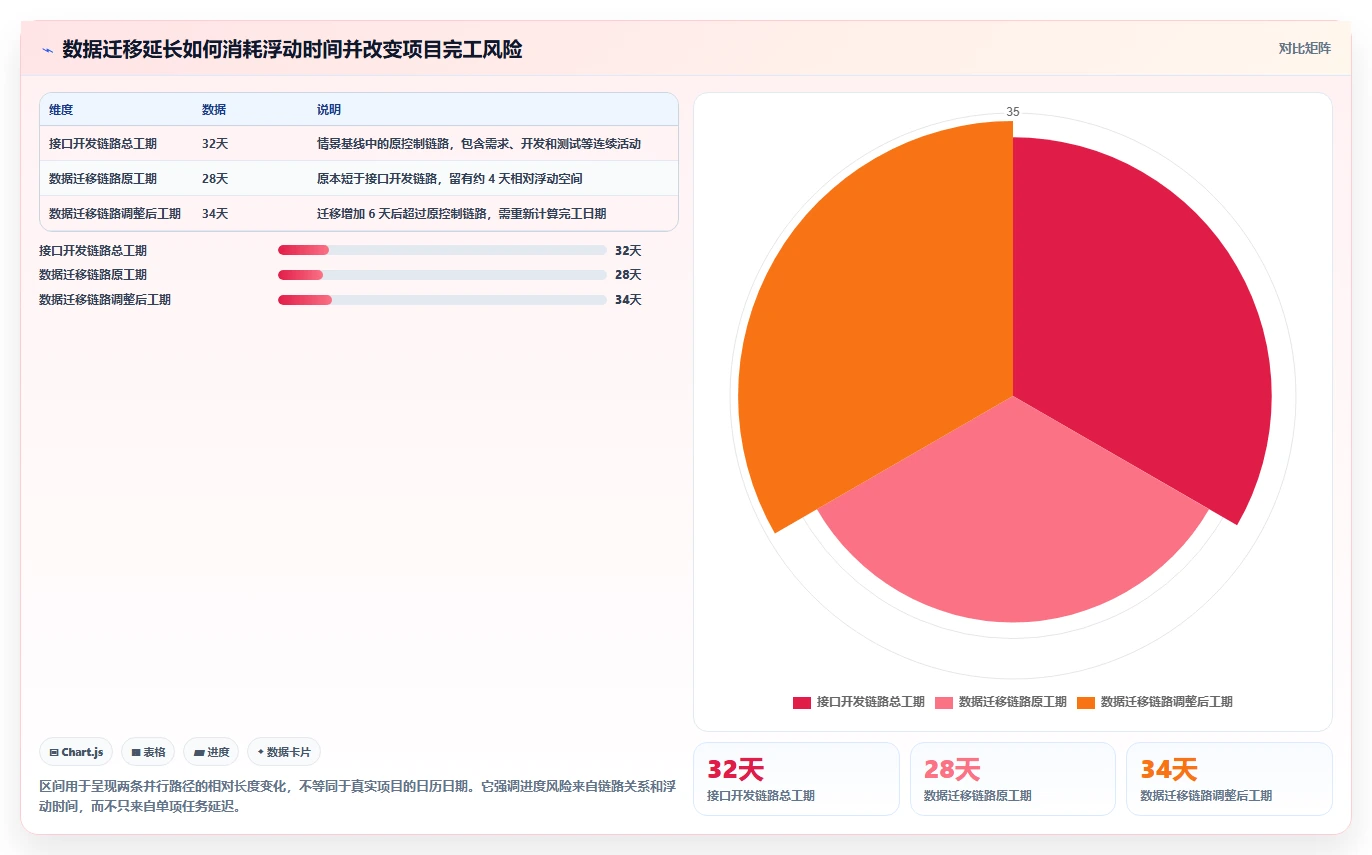Click the page title 数据迁移延长如何消耗浮动时间
Image resolution: width=1372 pixels, height=855 pixels.
tap(292, 49)
